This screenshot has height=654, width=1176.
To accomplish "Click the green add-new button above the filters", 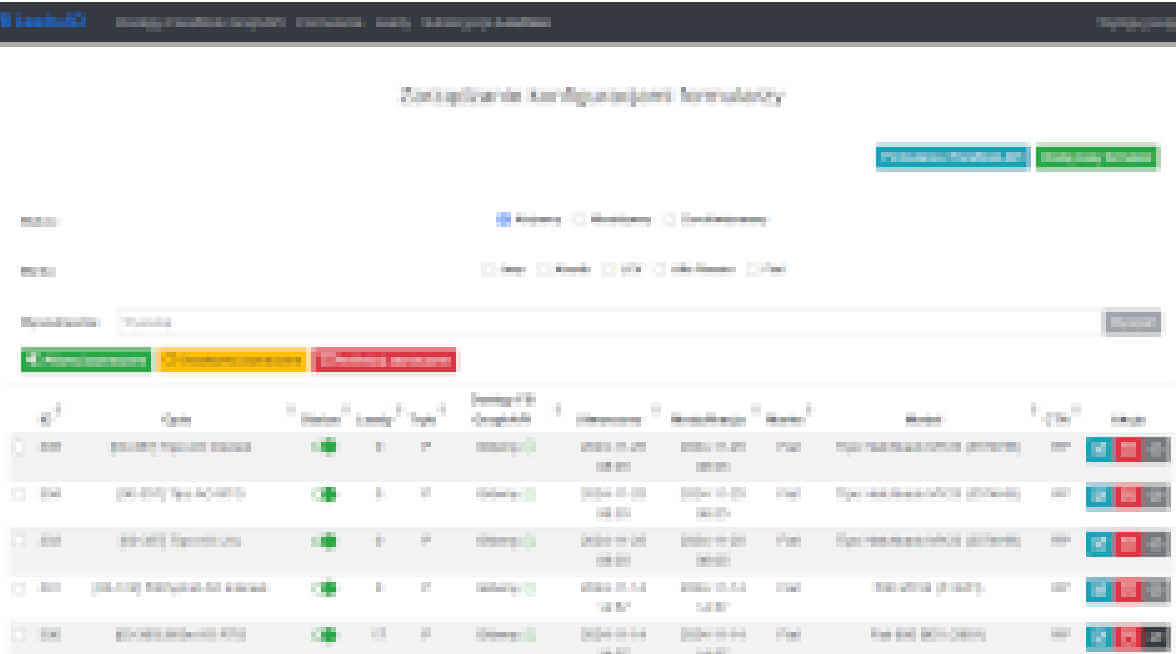I will coord(1096,158).
